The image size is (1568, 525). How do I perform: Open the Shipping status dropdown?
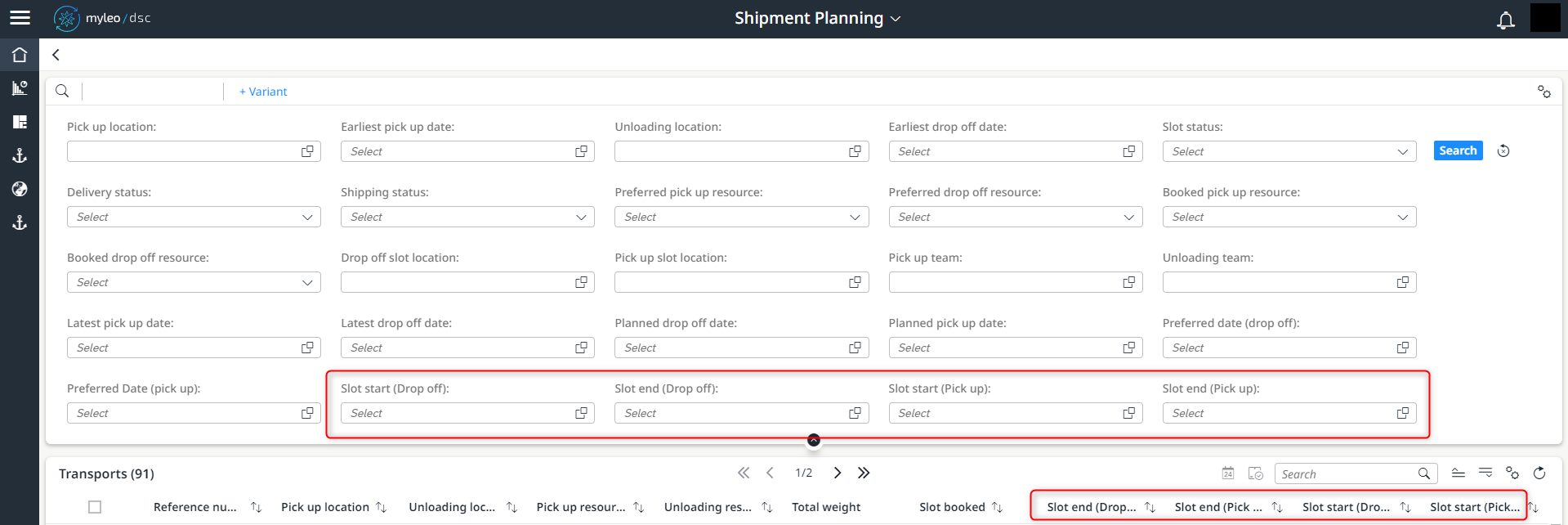(x=581, y=217)
